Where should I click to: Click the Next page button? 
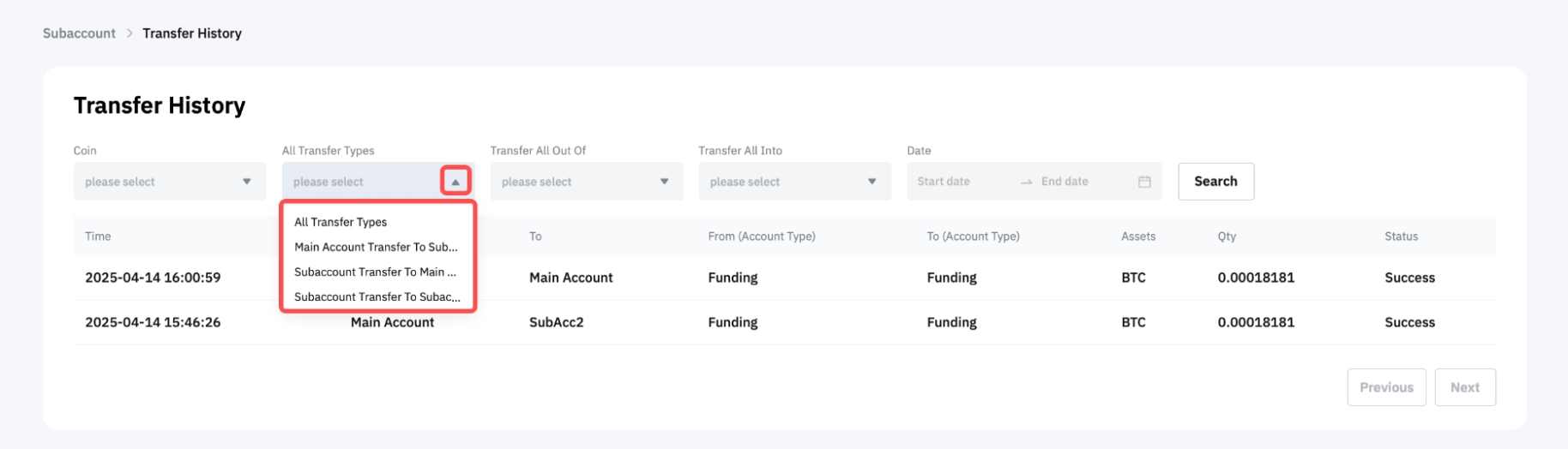pos(1464,387)
